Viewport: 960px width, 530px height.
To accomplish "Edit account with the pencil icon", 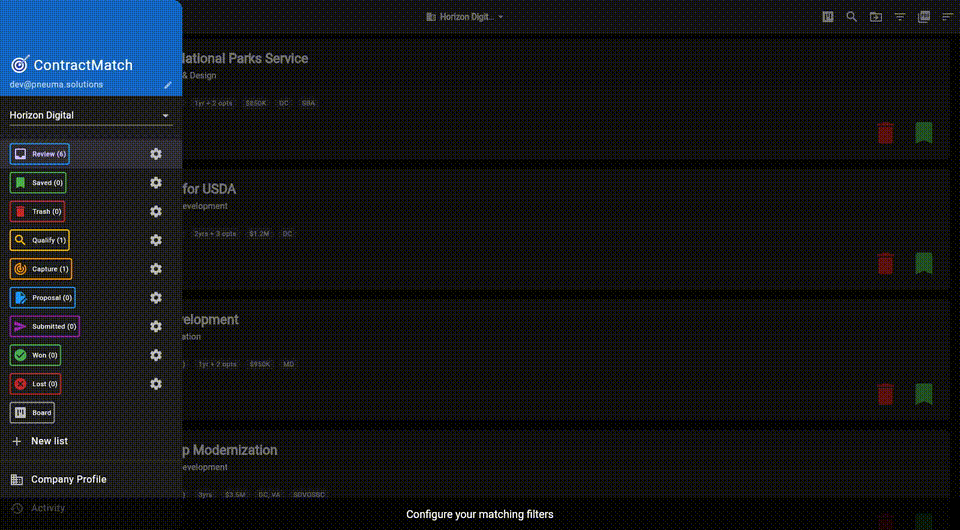I will point(168,85).
